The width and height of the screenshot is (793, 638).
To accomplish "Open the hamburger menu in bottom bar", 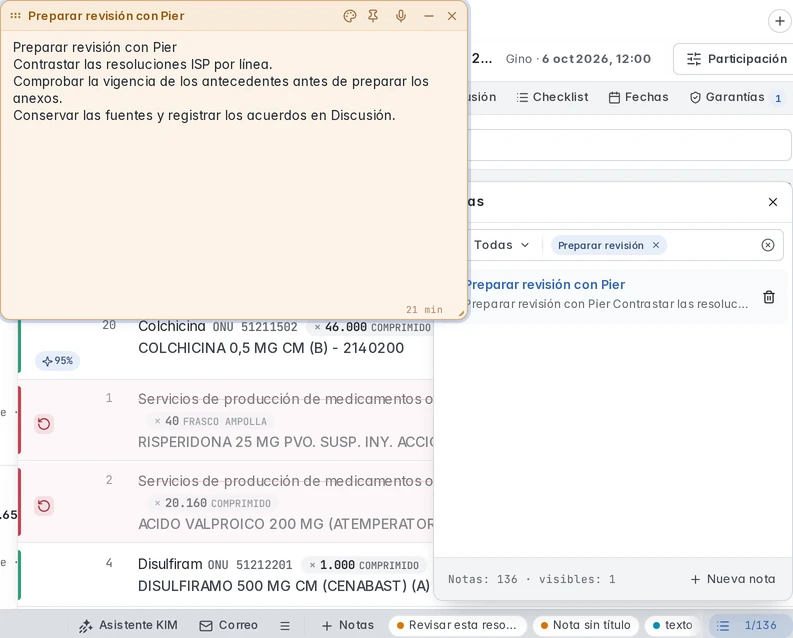I will [x=285, y=626].
